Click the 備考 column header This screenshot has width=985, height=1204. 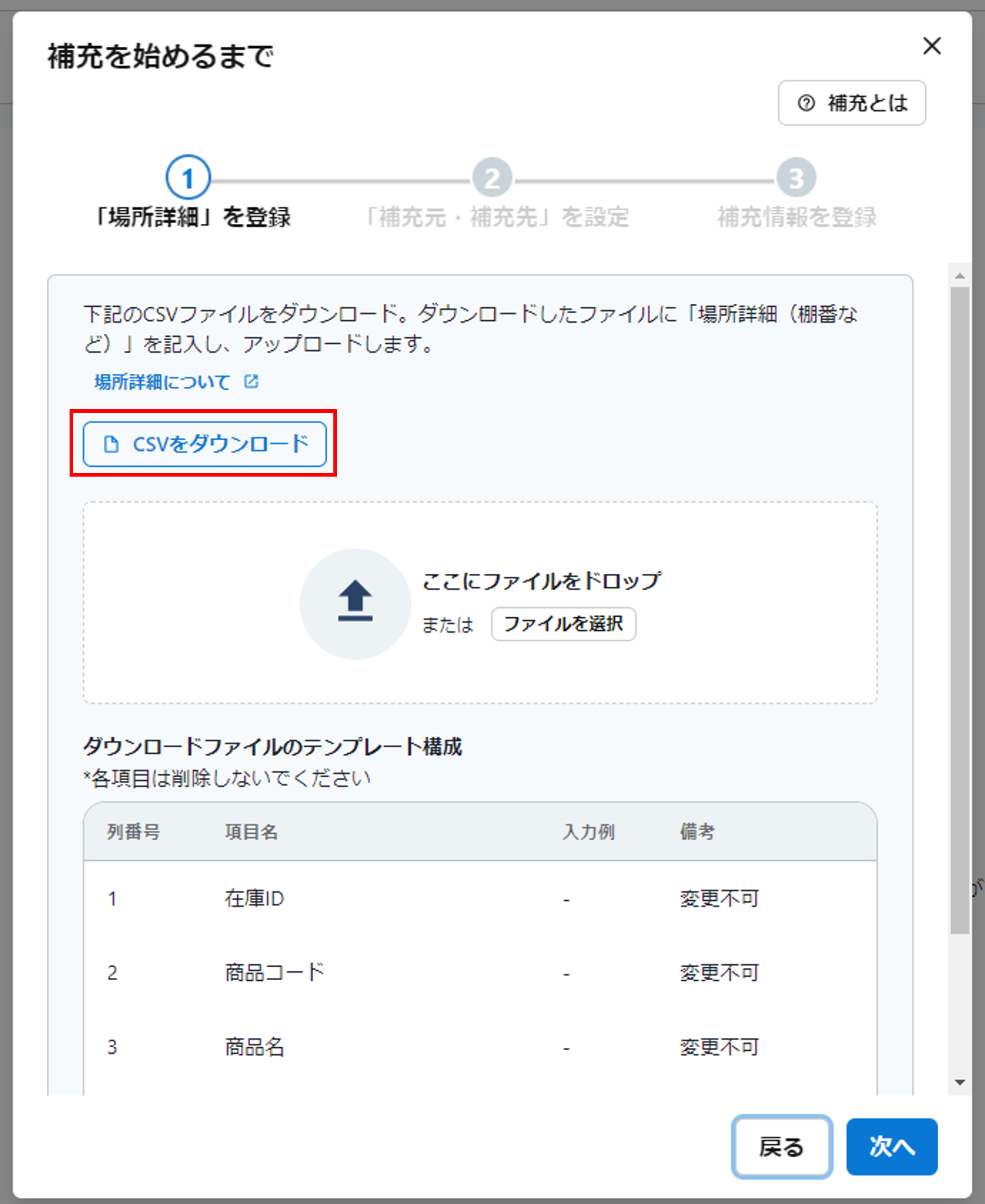(697, 832)
